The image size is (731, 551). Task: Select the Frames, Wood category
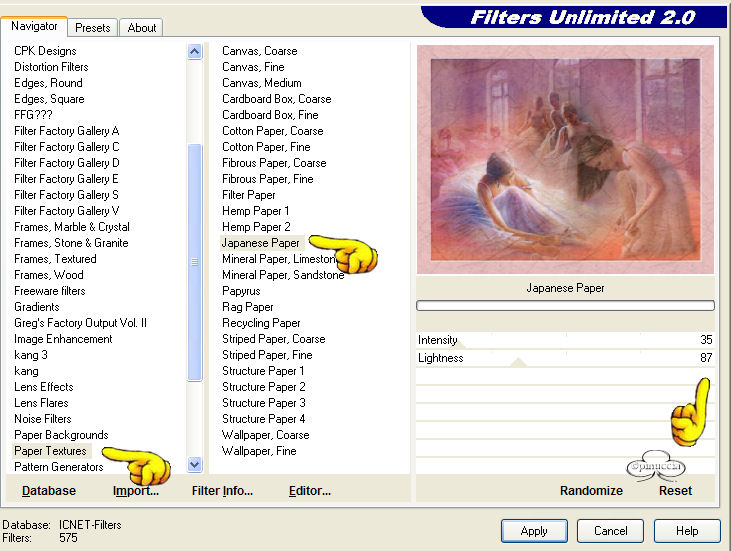pos(48,275)
